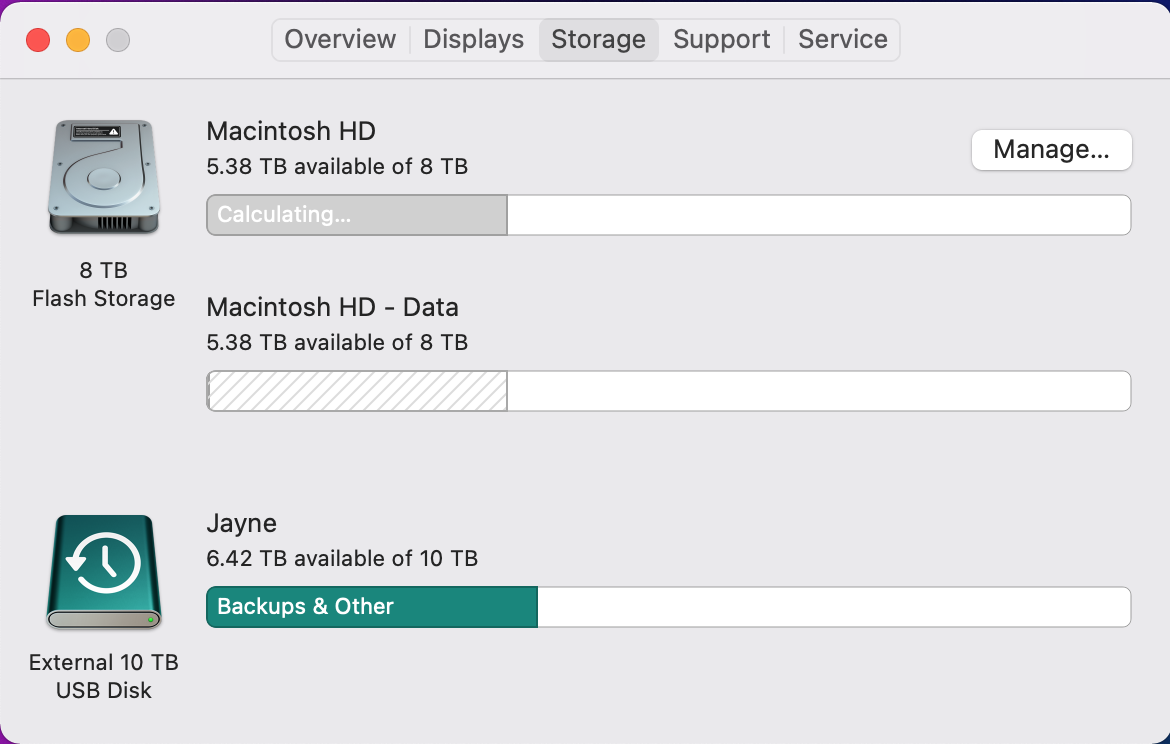Click the Macintosh HD volume name
The width and height of the screenshot is (1170, 744).
click(x=290, y=131)
